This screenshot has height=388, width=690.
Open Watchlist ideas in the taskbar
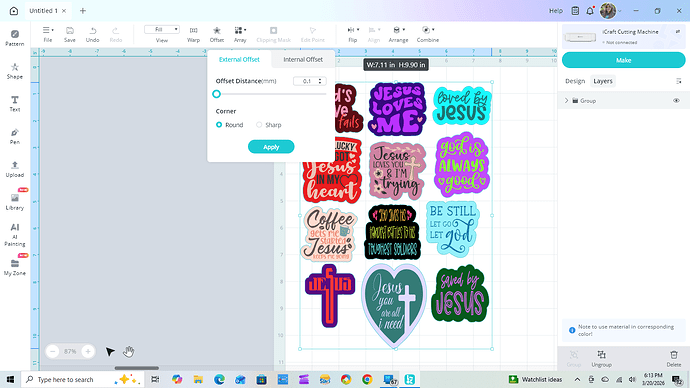(536, 379)
